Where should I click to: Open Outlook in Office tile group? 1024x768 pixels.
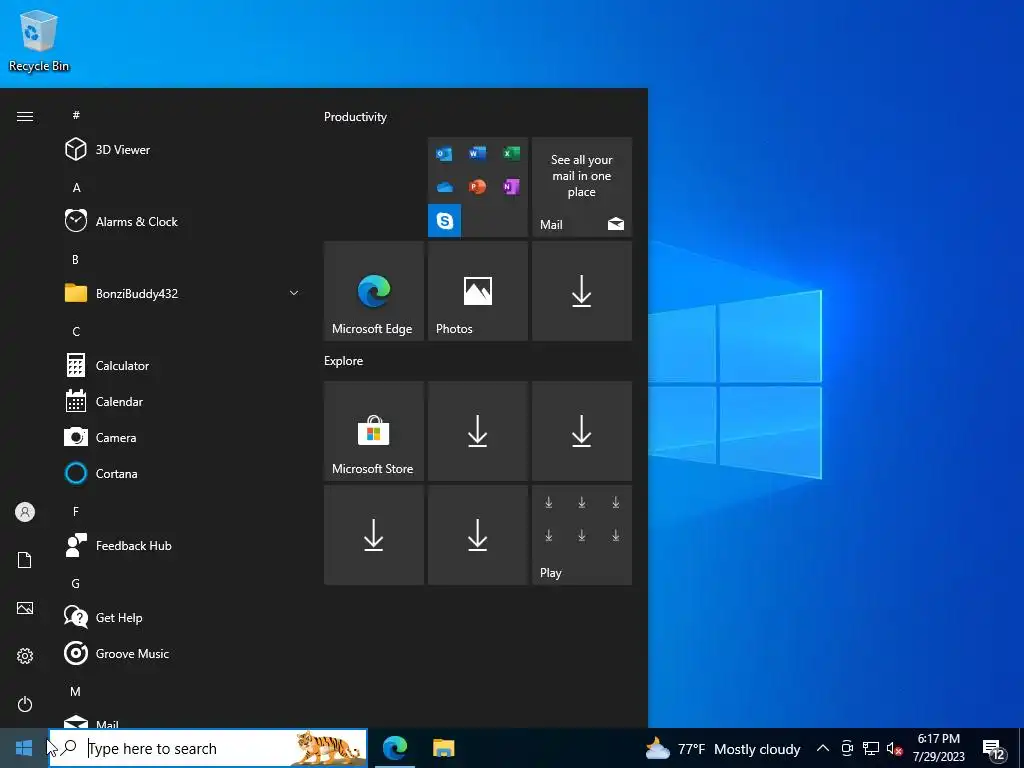pos(444,154)
